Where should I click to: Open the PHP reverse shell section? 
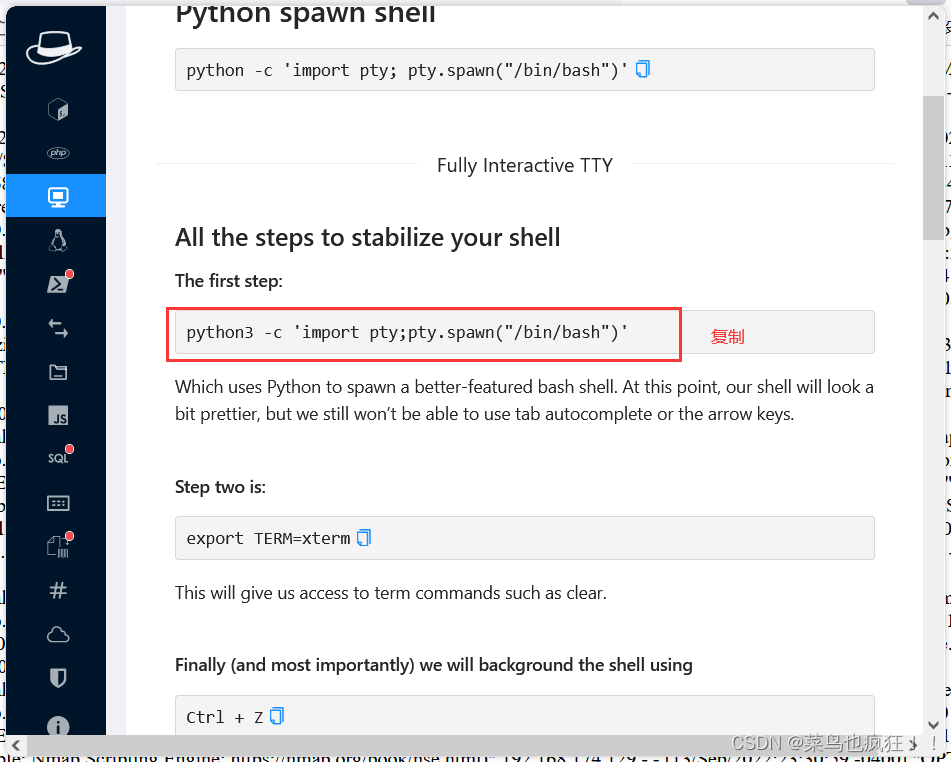pyautogui.click(x=58, y=153)
